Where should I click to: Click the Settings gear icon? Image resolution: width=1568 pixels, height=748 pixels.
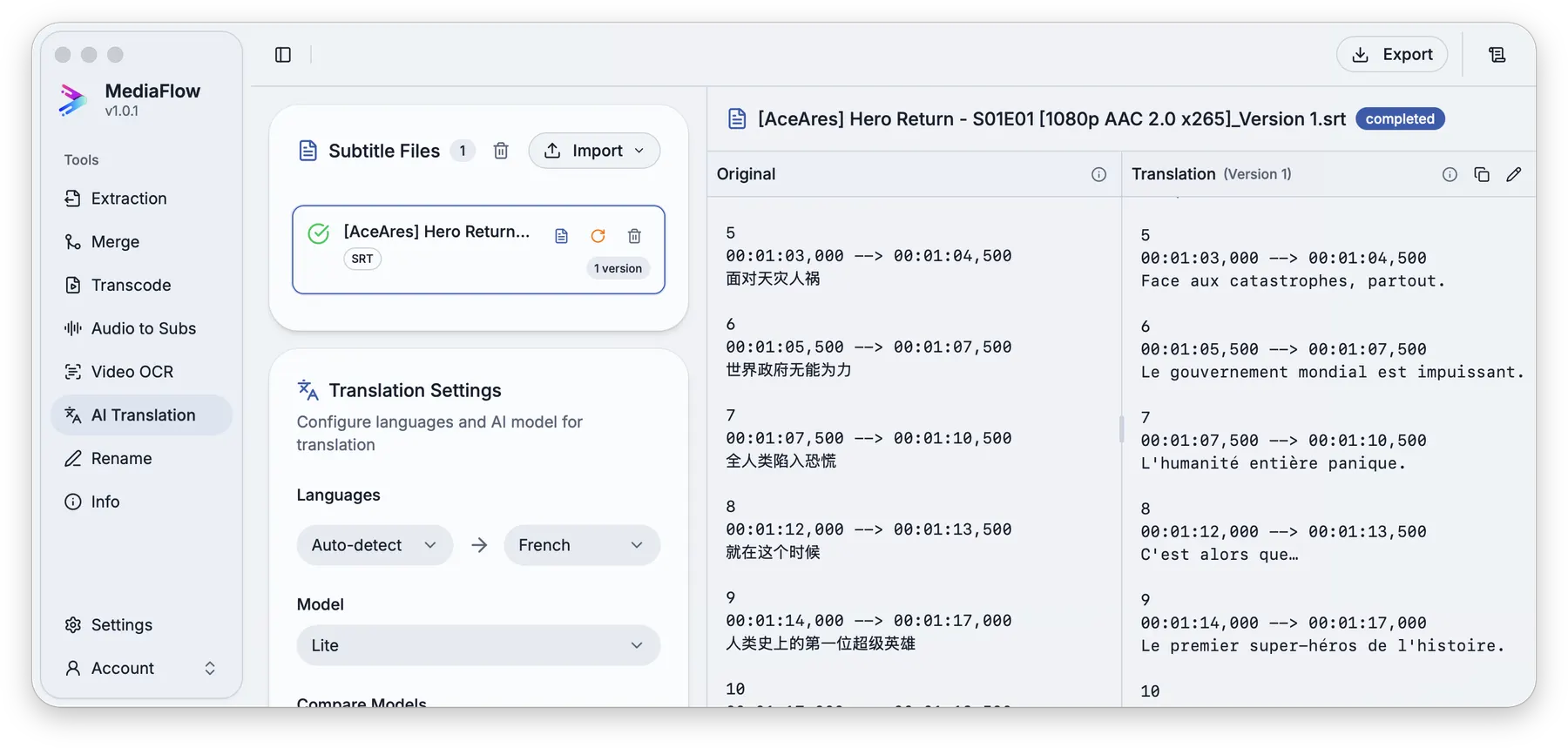(72, 625)
